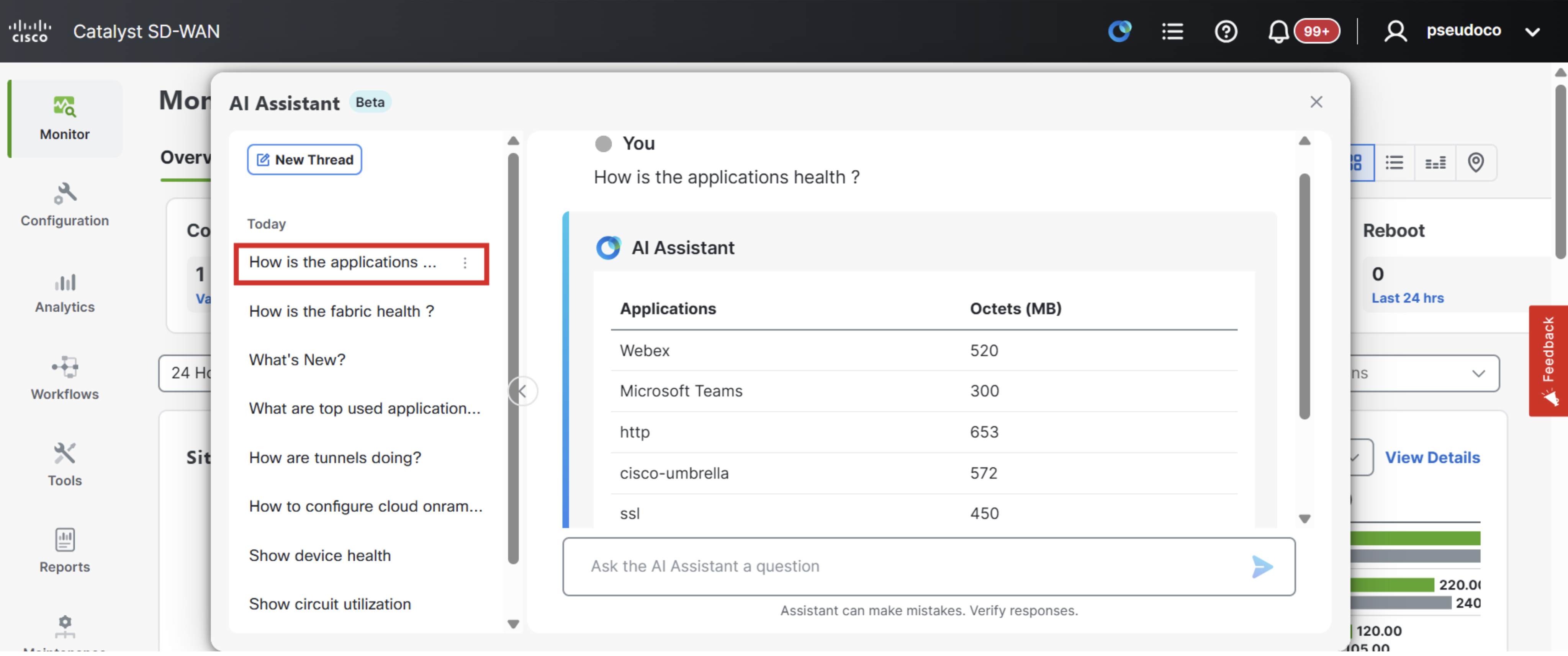Viewport: 1568px width, 656px height.
Task: Open 'How to configure cloud onram' thread
Action: [x=366, y=506]
